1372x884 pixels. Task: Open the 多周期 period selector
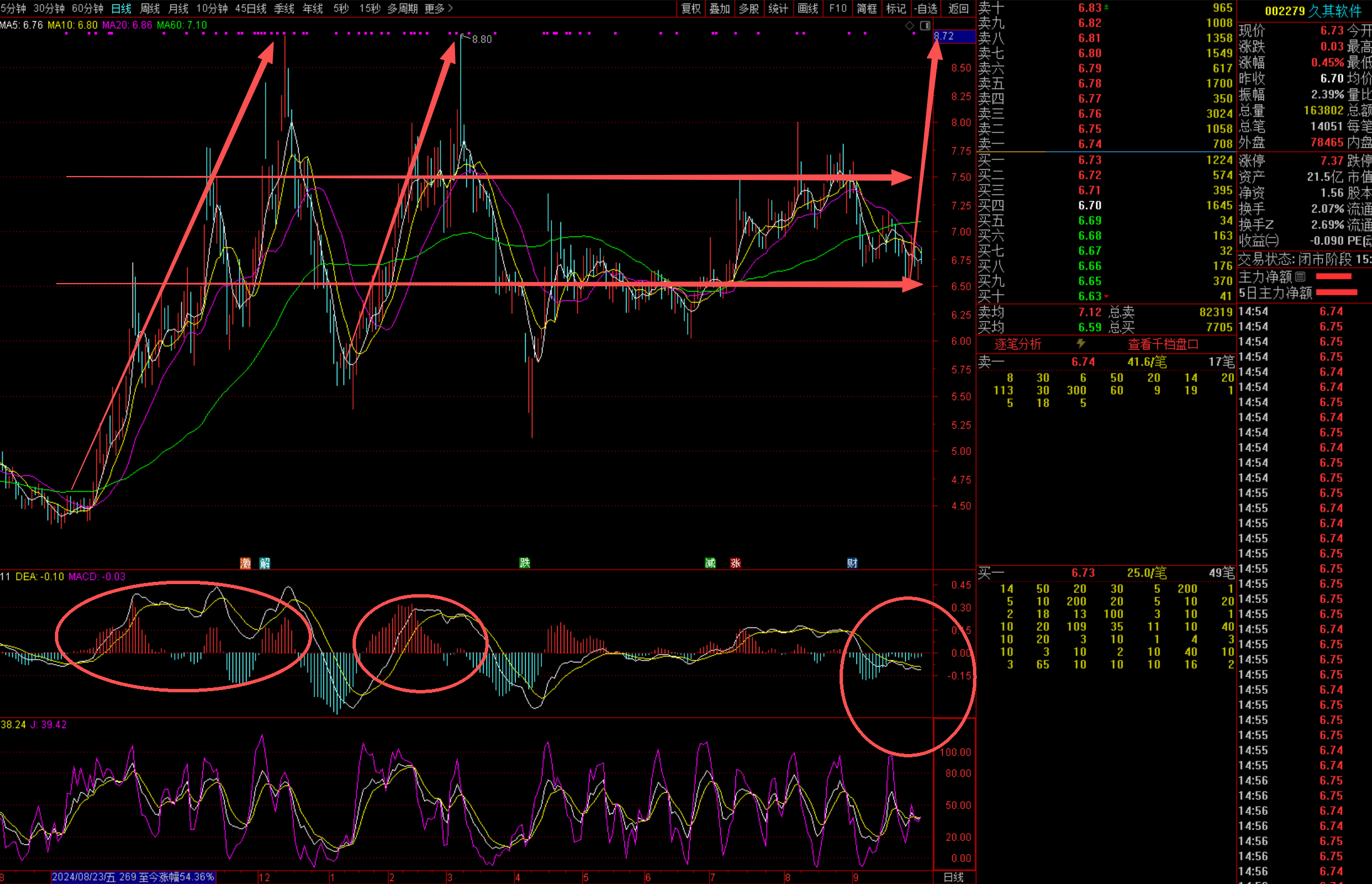click(x=402, y=8)
